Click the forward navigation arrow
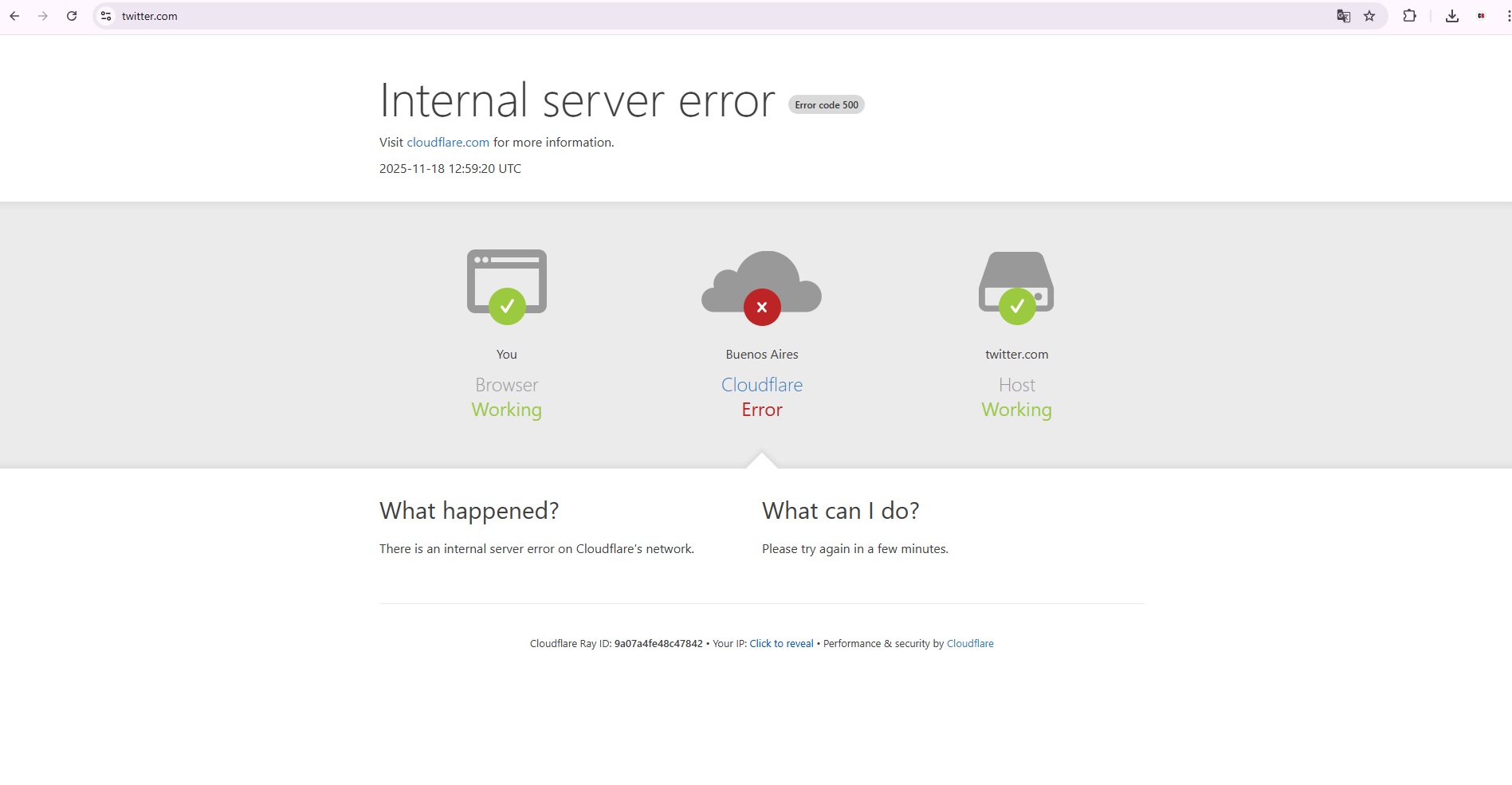This screenshot has height=785, width=1512. 43,16
